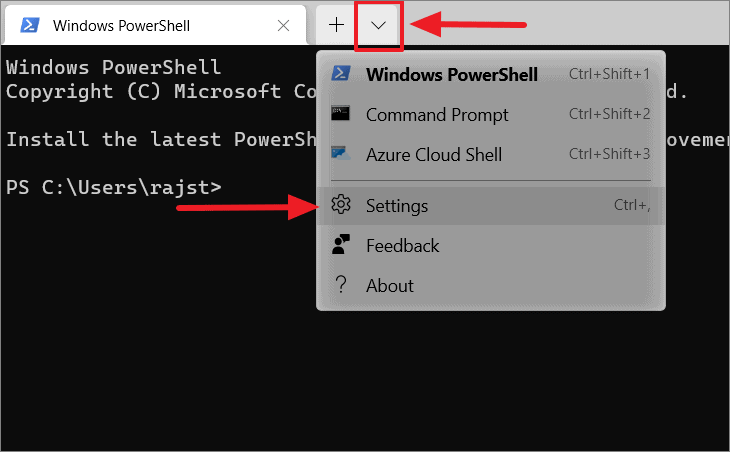Launch Command Prompt from the dropdown
730x452 pixels.
[x=491, y=115]
